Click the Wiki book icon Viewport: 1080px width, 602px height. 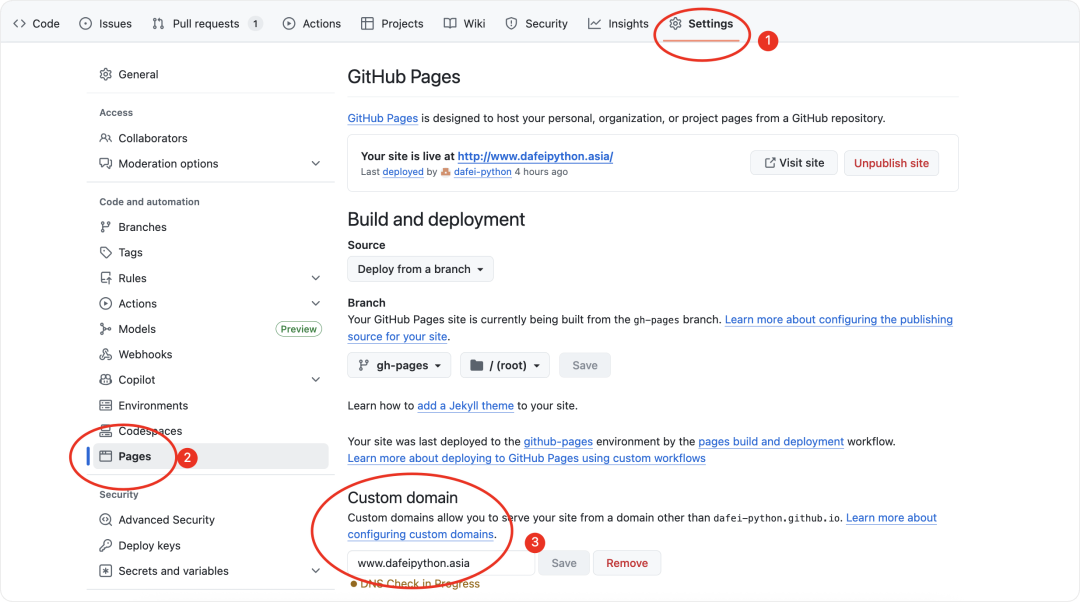pyautogui.click(x=450, y=23)
